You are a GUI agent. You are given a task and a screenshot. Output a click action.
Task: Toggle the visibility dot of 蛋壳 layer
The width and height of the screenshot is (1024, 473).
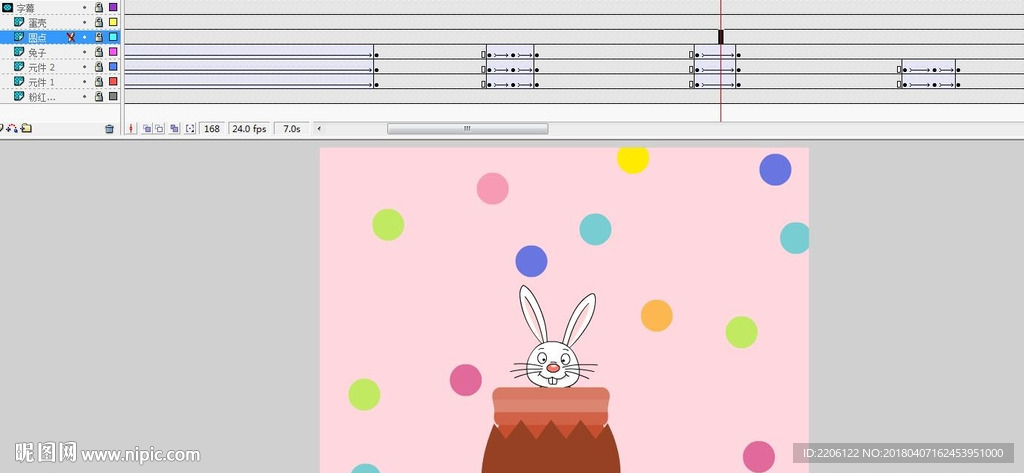click(84, 22)
